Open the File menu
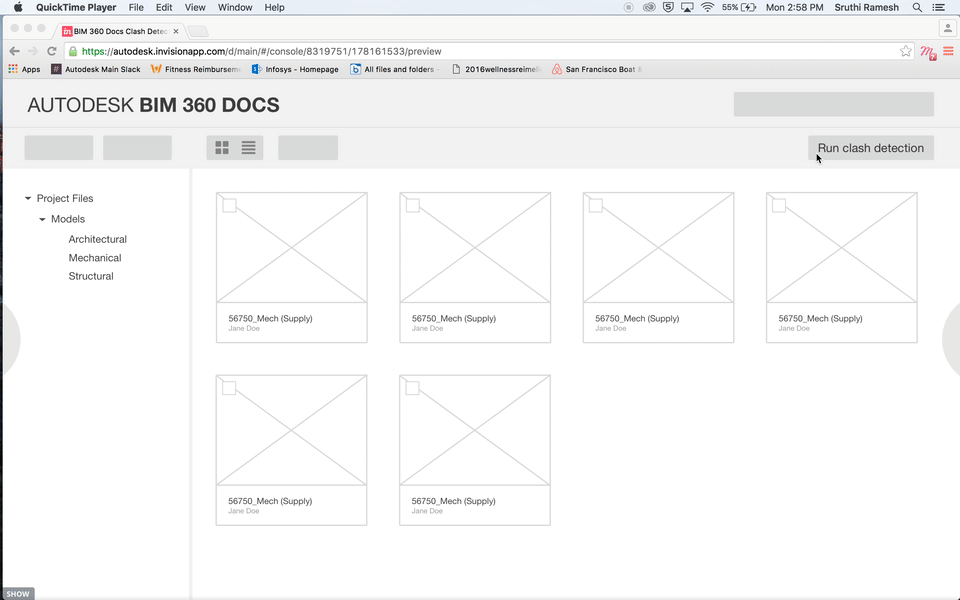This screenshot has height=600, width=960. click(x=136, y=7)
